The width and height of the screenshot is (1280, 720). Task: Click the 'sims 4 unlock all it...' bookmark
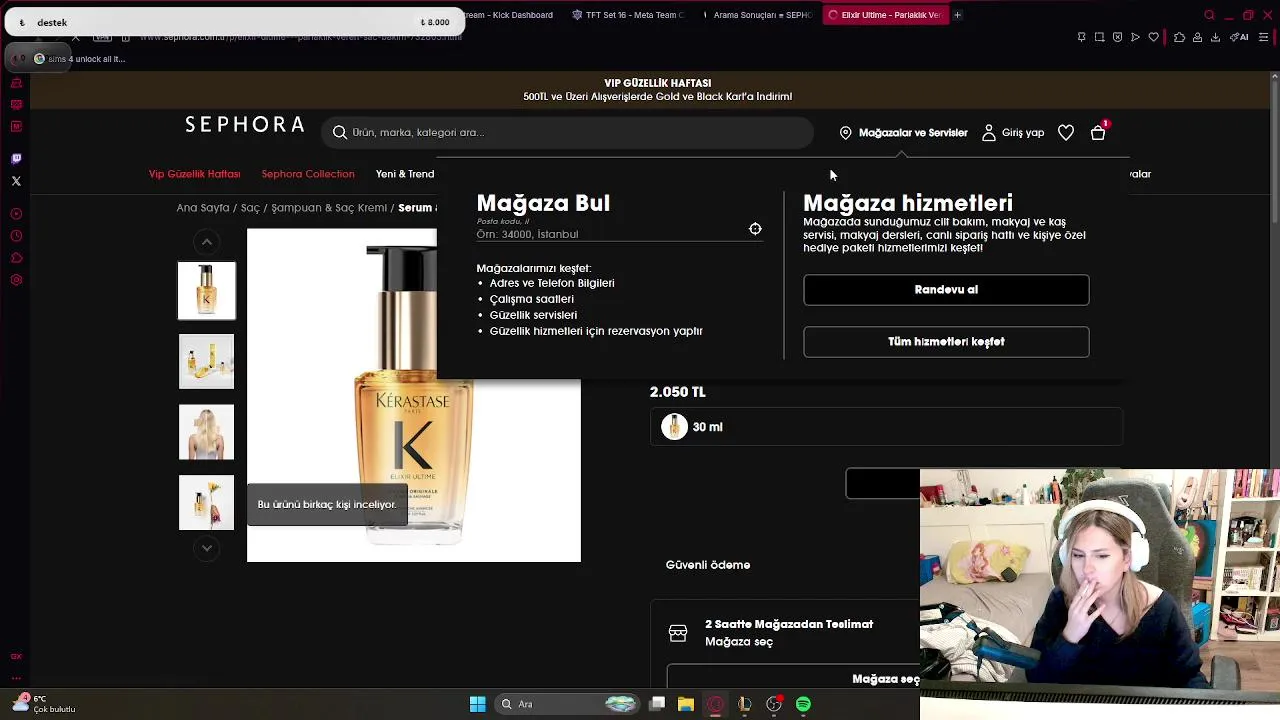[x=80, y=59]
